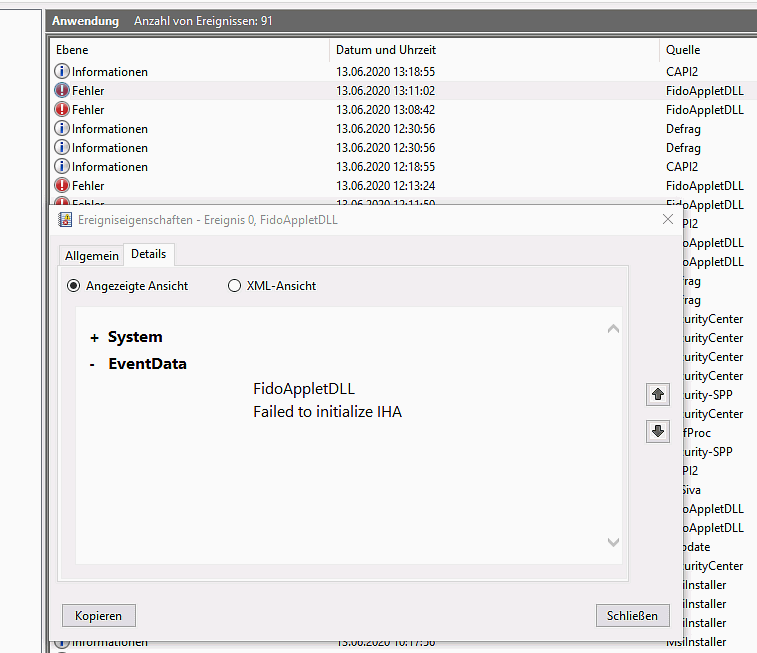Screen dimensions: 757x653
Task: Collapse the EventData node
Action: (x=92, y=365)
